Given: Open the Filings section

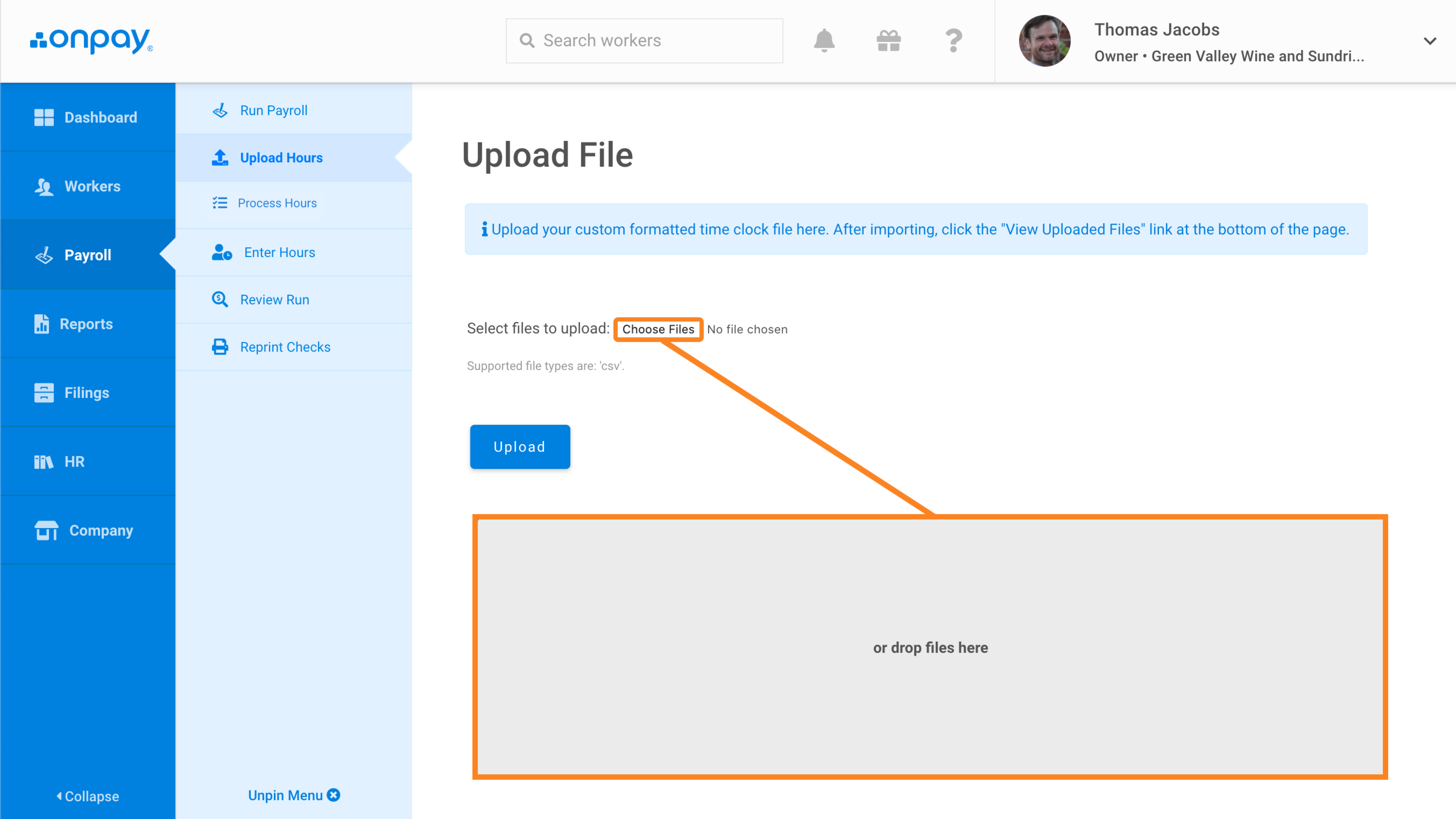Looking at the screenshot, I should (88, 393).
